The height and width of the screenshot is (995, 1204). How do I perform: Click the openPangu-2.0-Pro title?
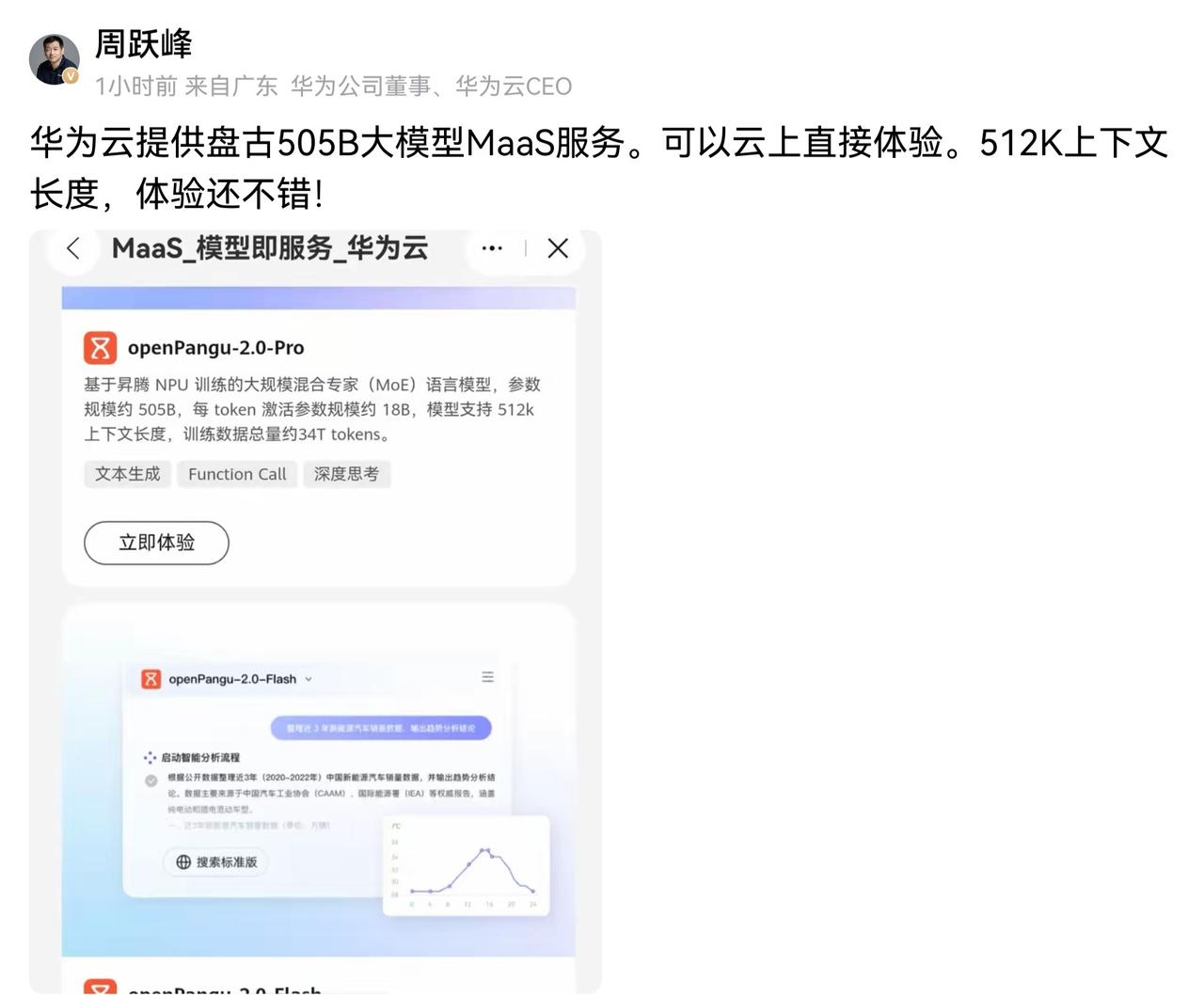coord(215,348)
